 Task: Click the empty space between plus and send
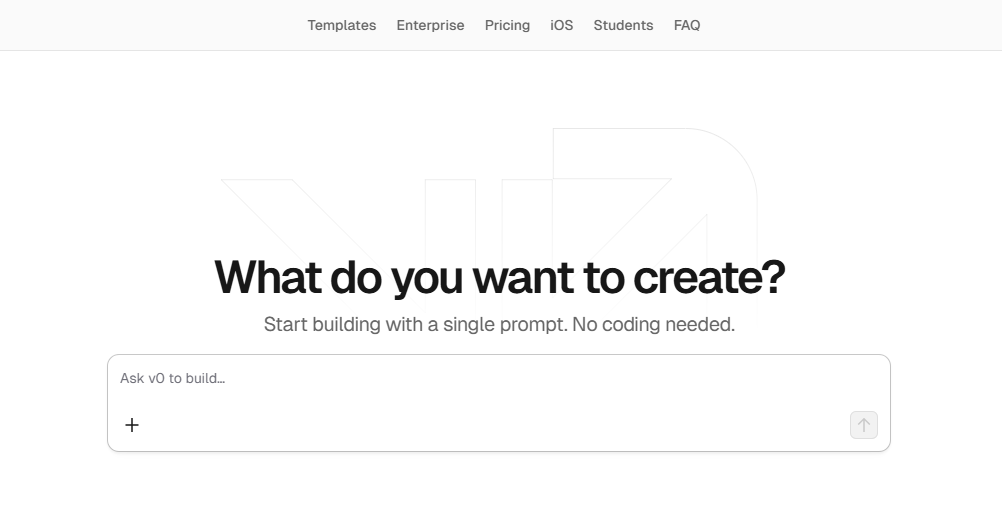(x=490, y=425)
